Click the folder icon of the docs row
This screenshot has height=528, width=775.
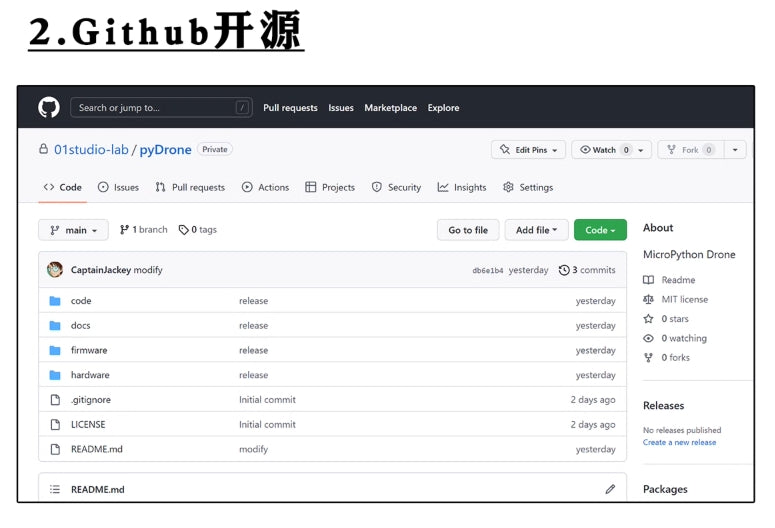55,325
